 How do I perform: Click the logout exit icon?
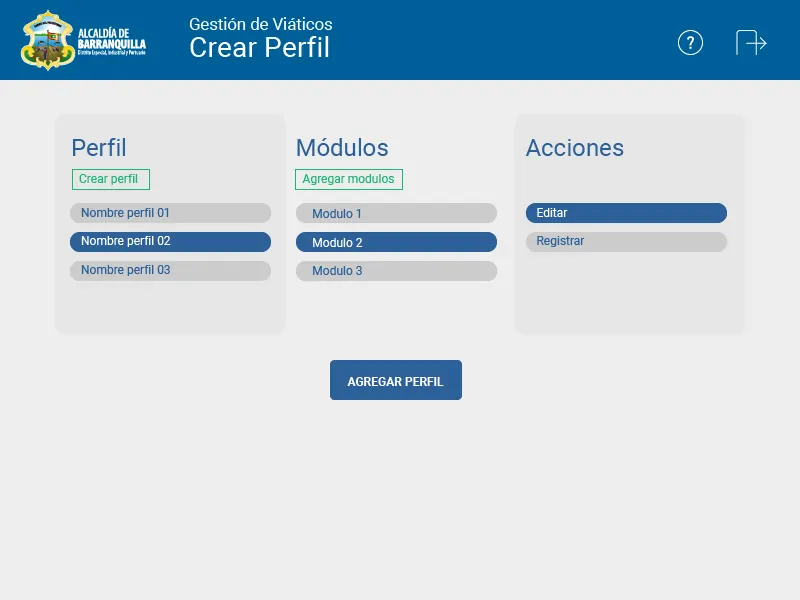click(751, 42)
